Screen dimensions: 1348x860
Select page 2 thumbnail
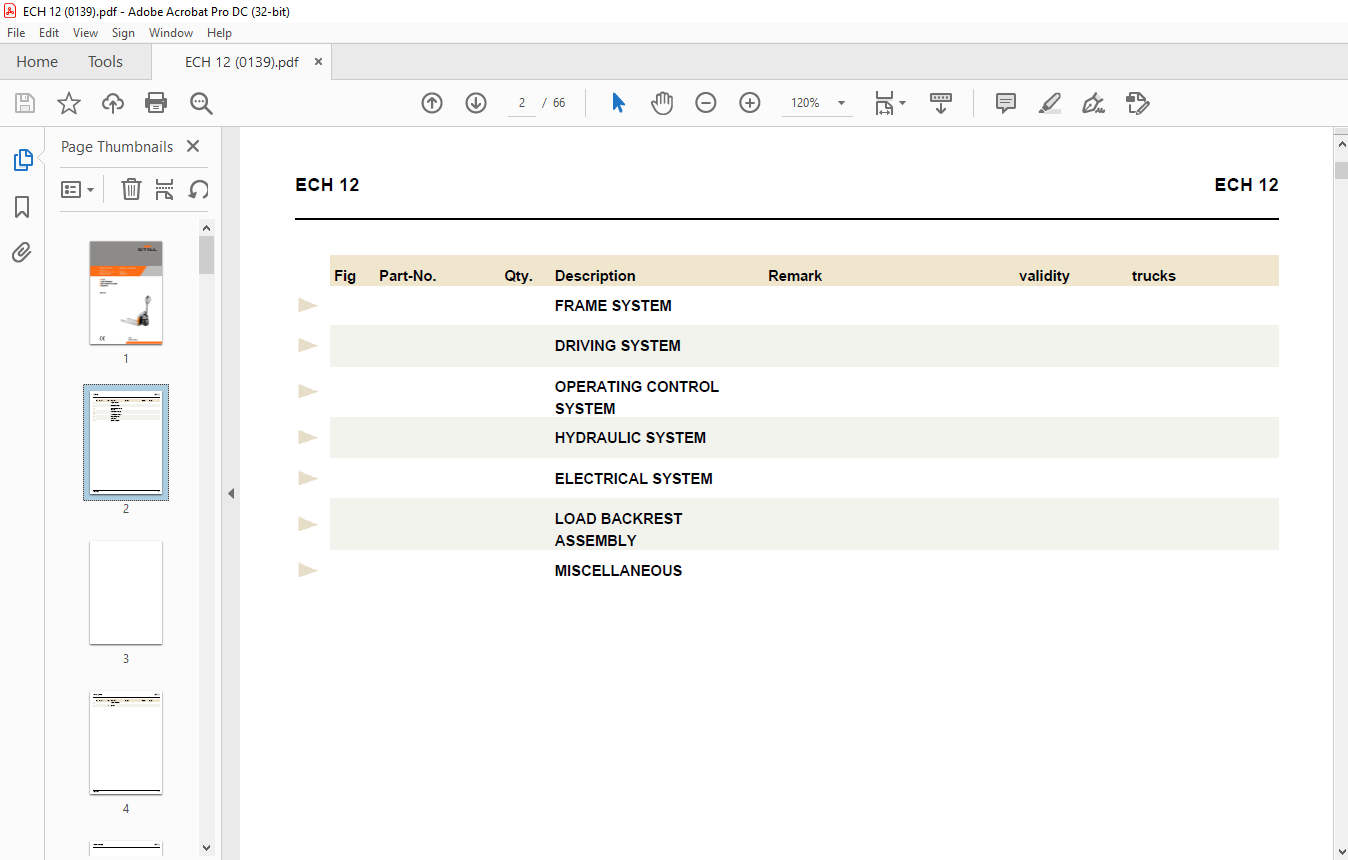(x=126, y=442)
